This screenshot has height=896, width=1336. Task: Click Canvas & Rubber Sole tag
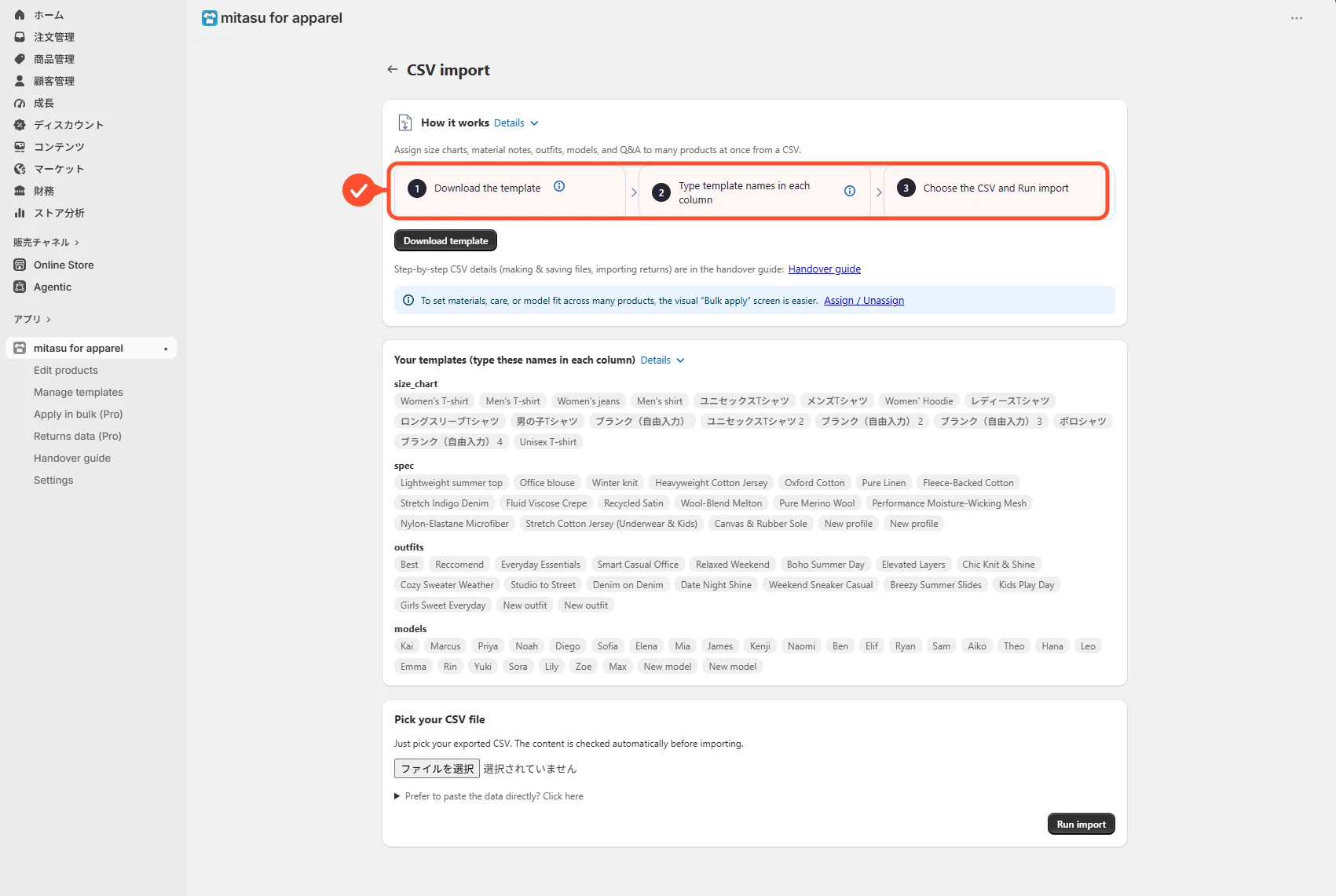pos(760,524)
